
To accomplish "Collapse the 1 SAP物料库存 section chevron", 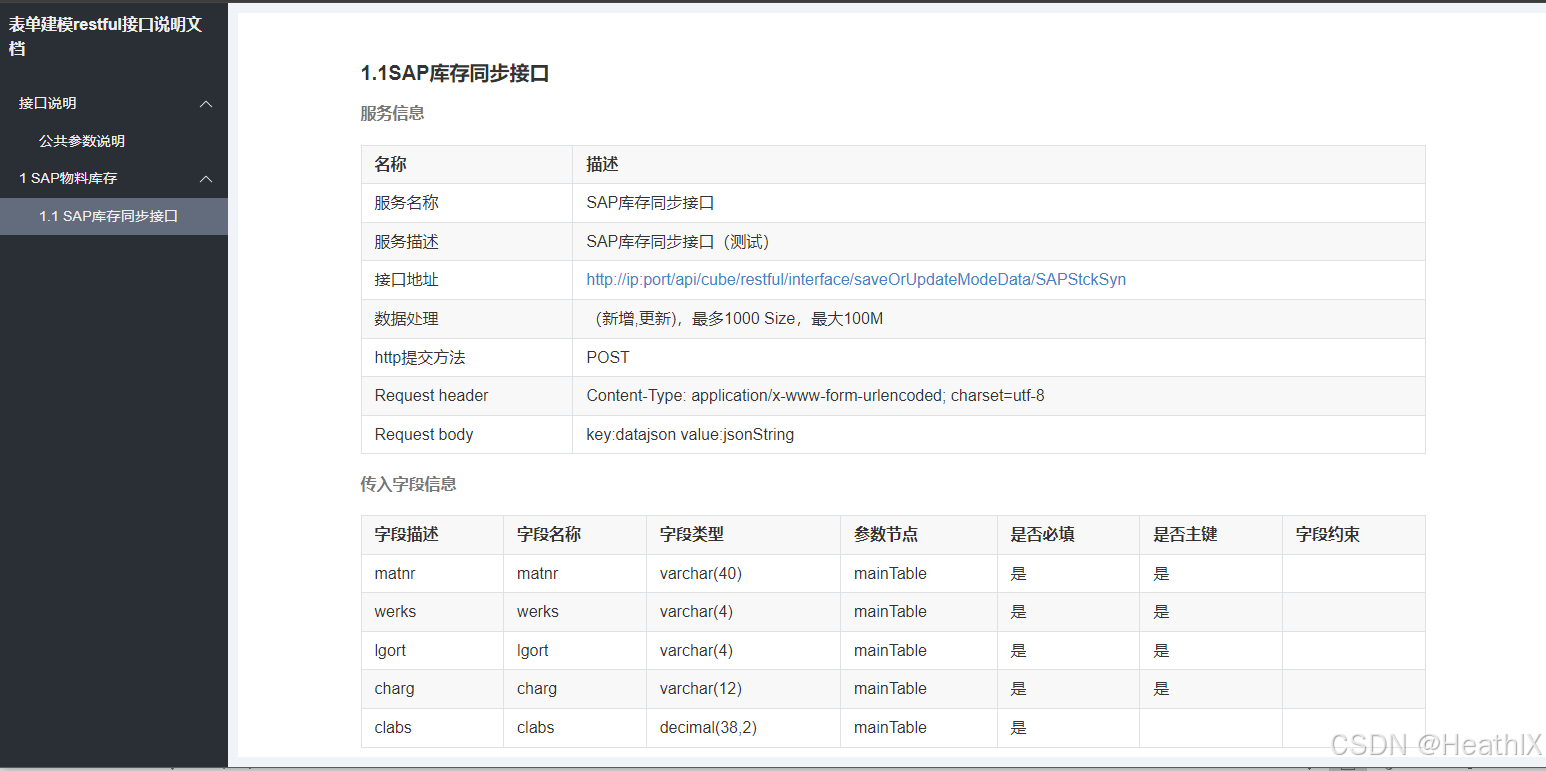I will 206,179.
